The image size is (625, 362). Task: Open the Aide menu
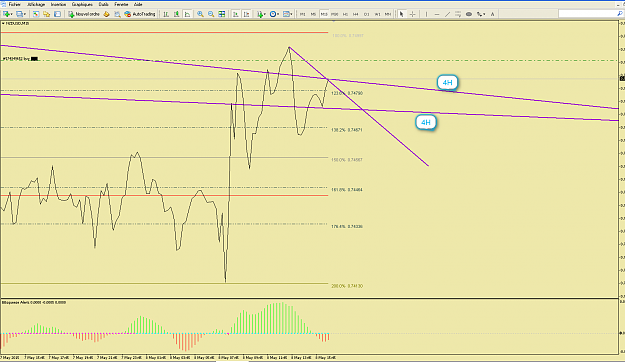(x=138, y=4)
